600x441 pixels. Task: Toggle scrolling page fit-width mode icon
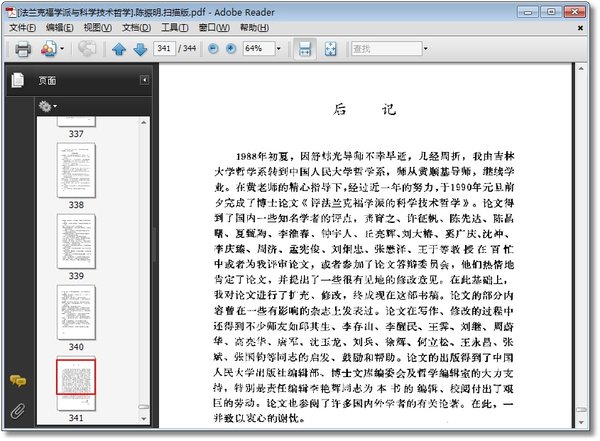305,49
